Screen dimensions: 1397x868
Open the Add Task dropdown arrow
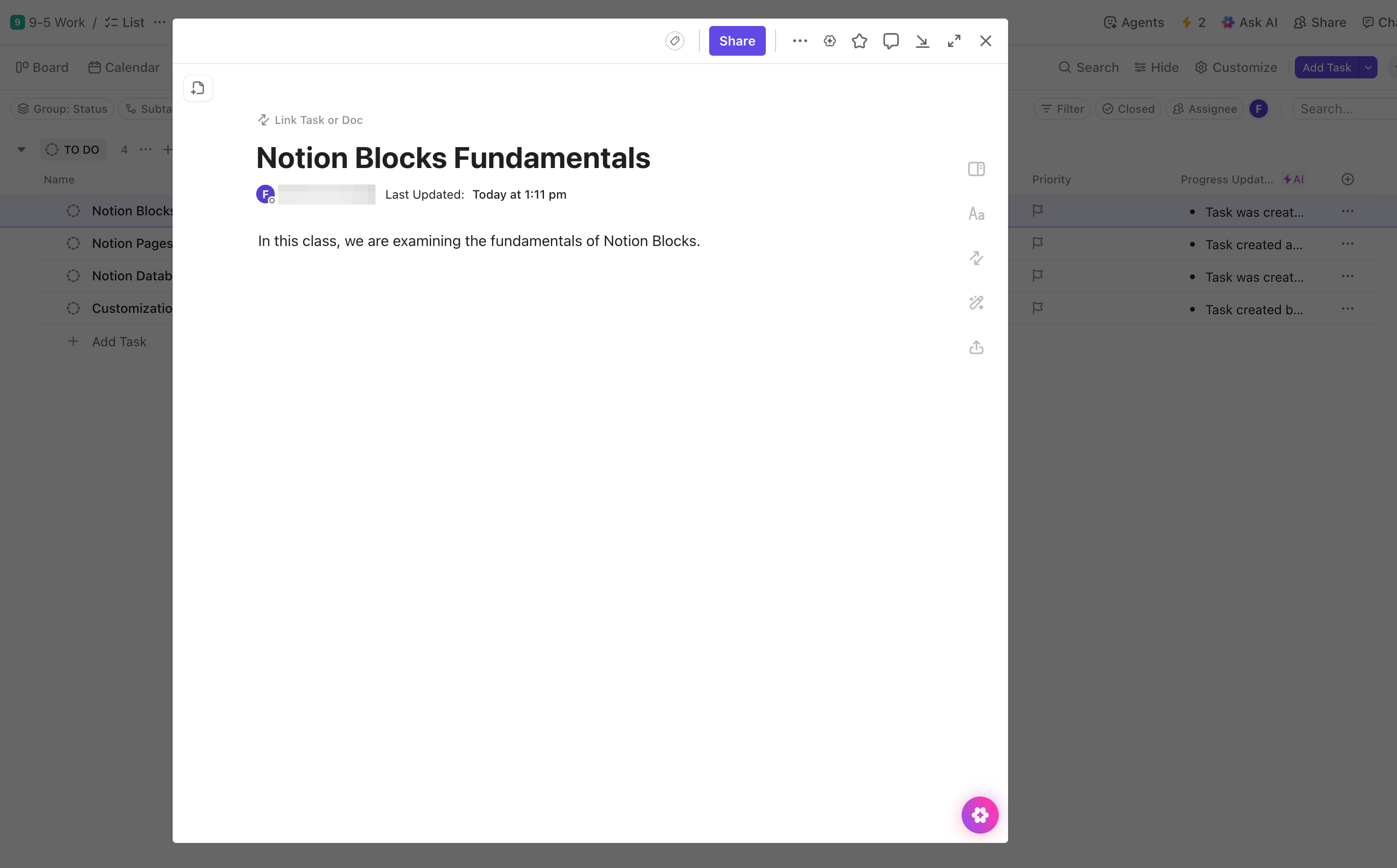point(1368,67)
